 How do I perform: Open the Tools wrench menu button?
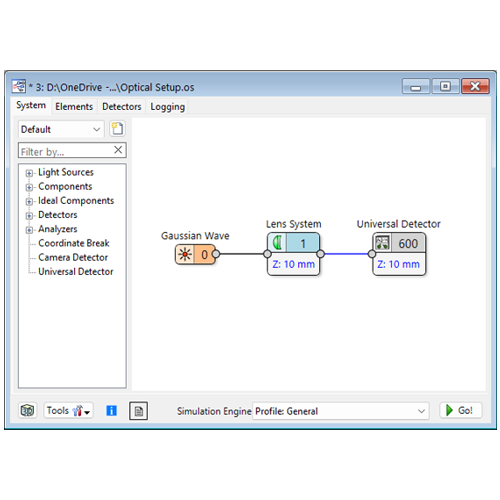[x=68, y=410]
